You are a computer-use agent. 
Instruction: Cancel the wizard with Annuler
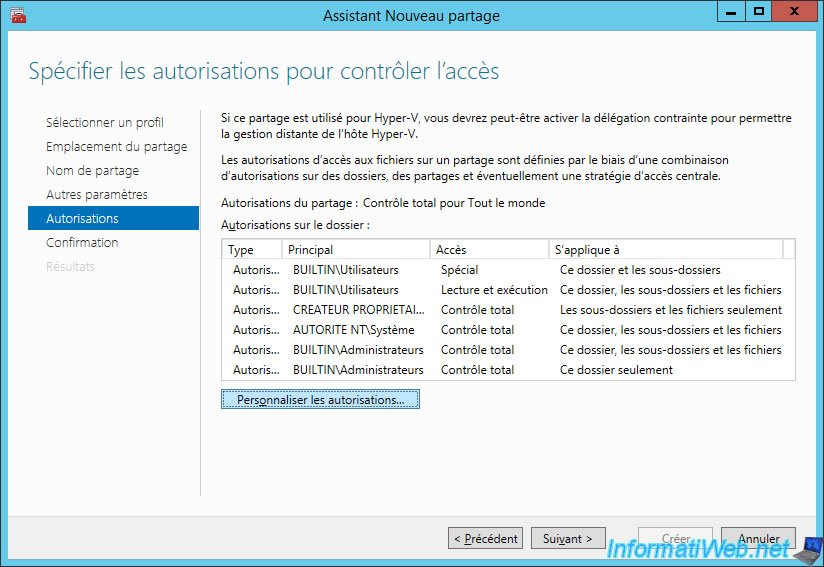point(758,538)
